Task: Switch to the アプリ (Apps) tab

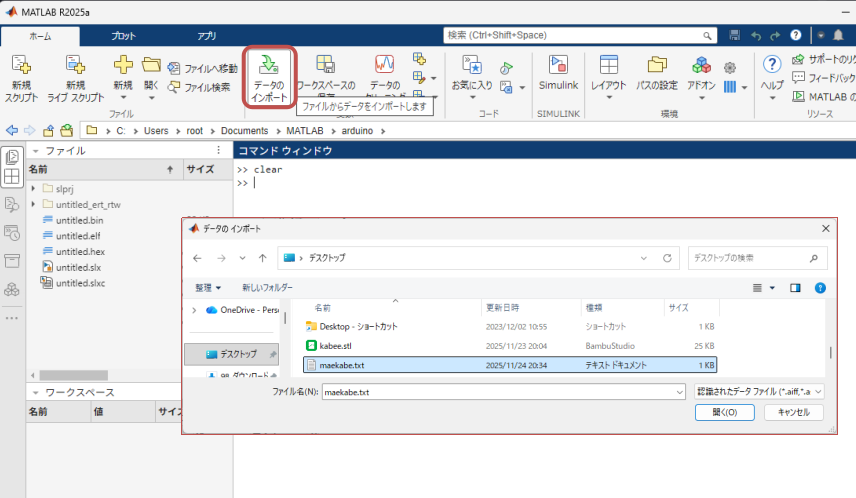Action: (206, 36)
